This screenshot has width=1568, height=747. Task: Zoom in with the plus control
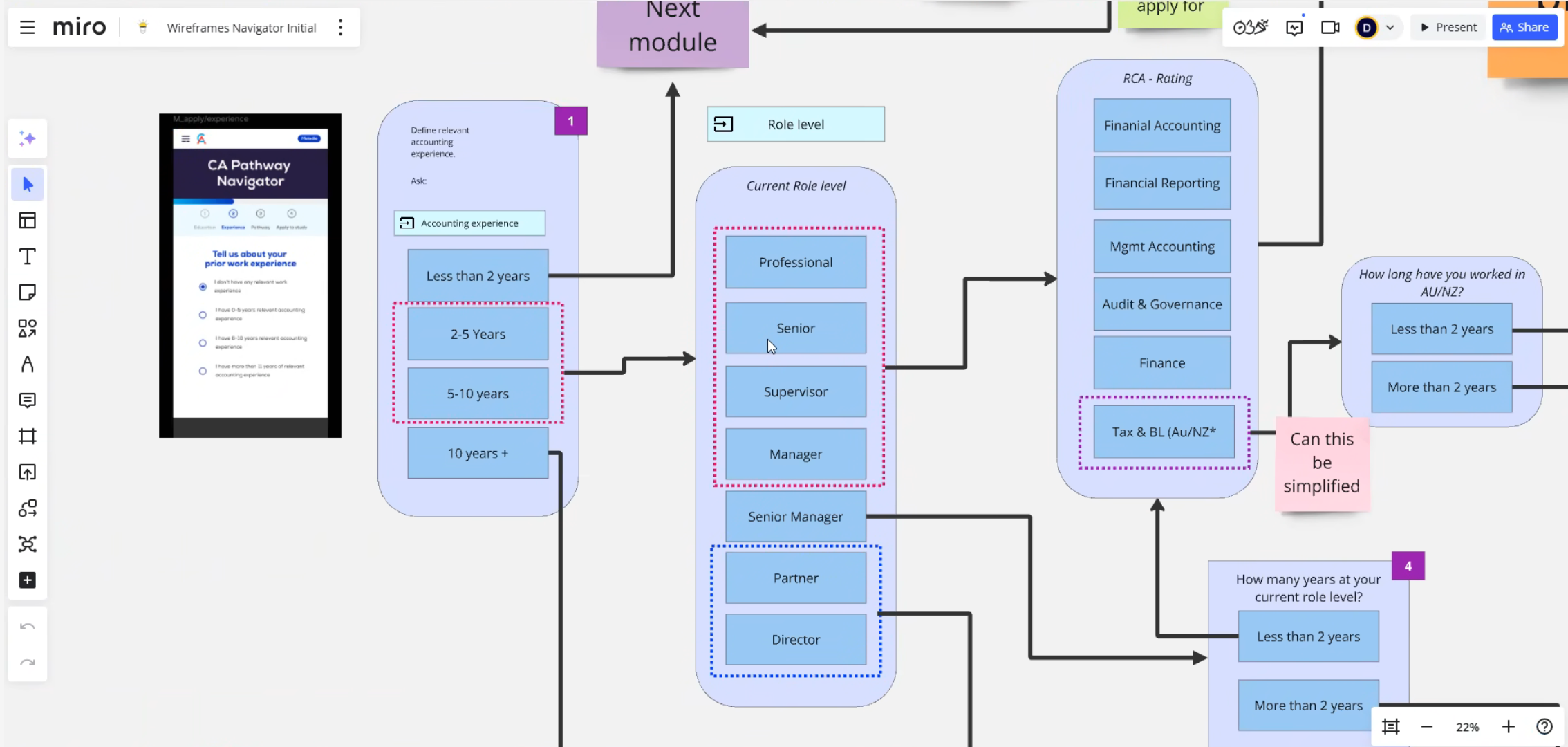click(1508, 727)
